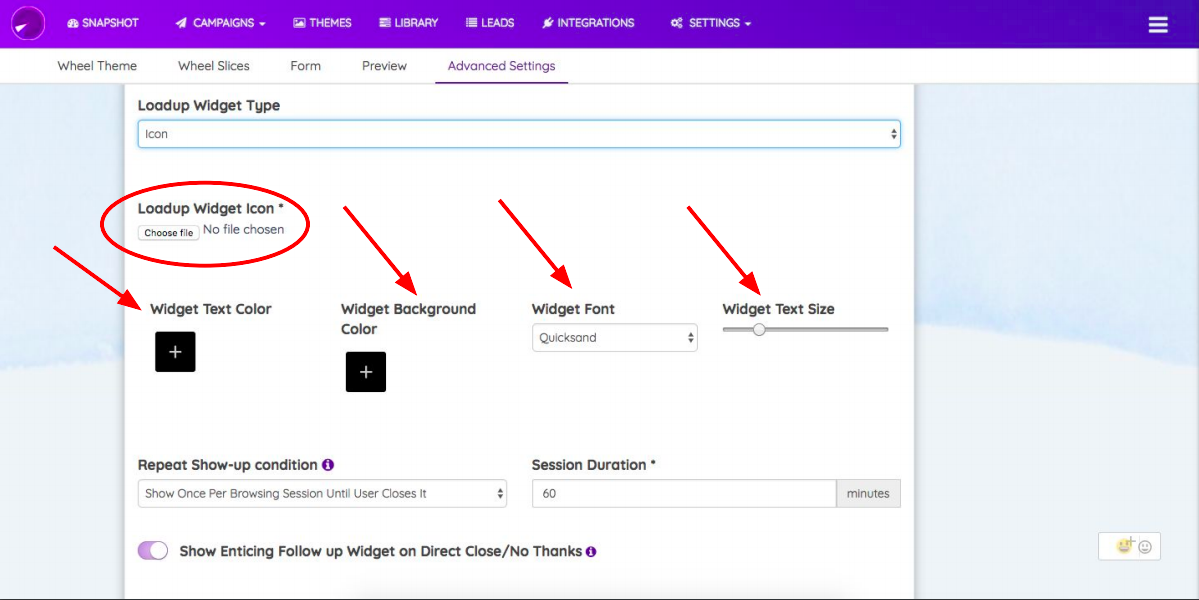Switch to the Form tab
The image size is (1199, 600).
305,66
